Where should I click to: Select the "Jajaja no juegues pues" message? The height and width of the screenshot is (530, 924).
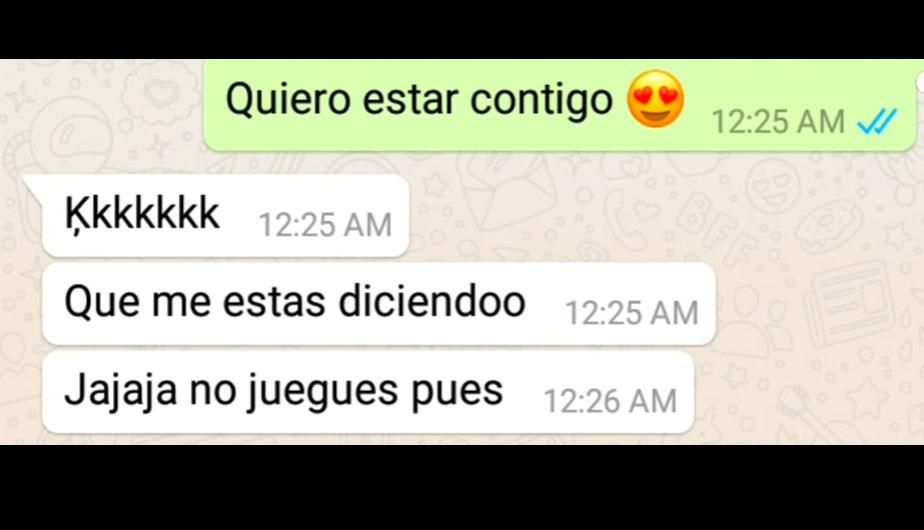[x=368, y=392]
